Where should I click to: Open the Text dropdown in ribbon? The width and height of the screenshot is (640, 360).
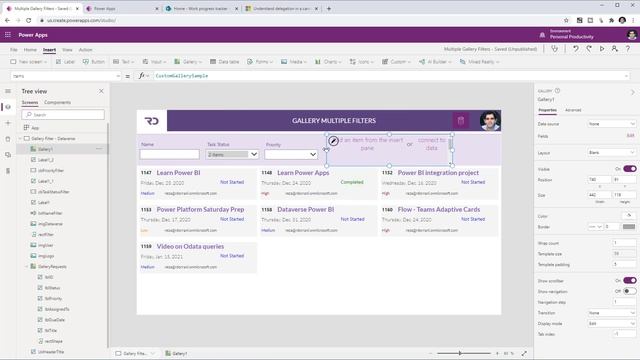click(x=124, y=62)
